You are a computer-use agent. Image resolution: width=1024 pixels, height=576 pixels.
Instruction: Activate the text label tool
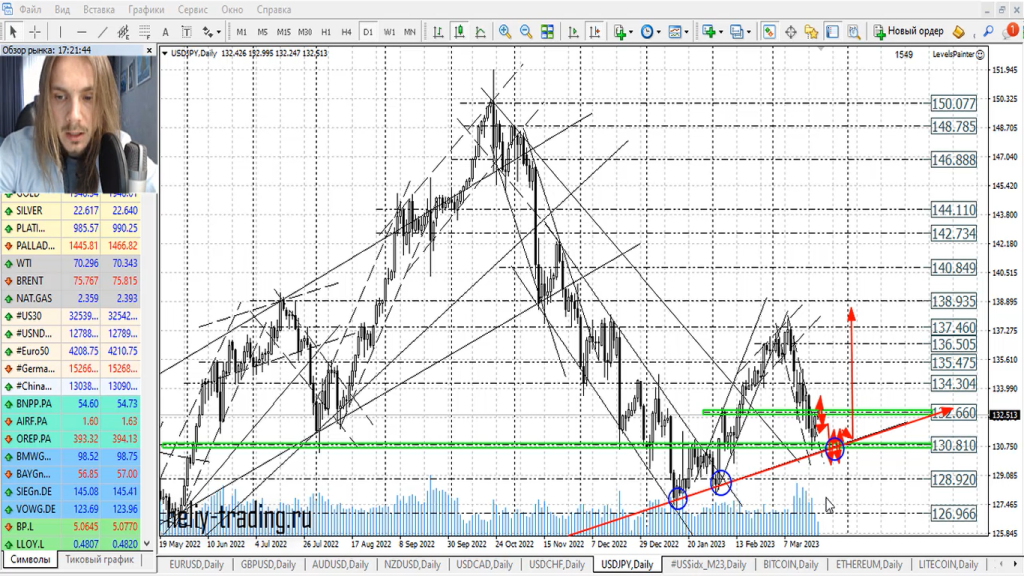coord(166,31)
